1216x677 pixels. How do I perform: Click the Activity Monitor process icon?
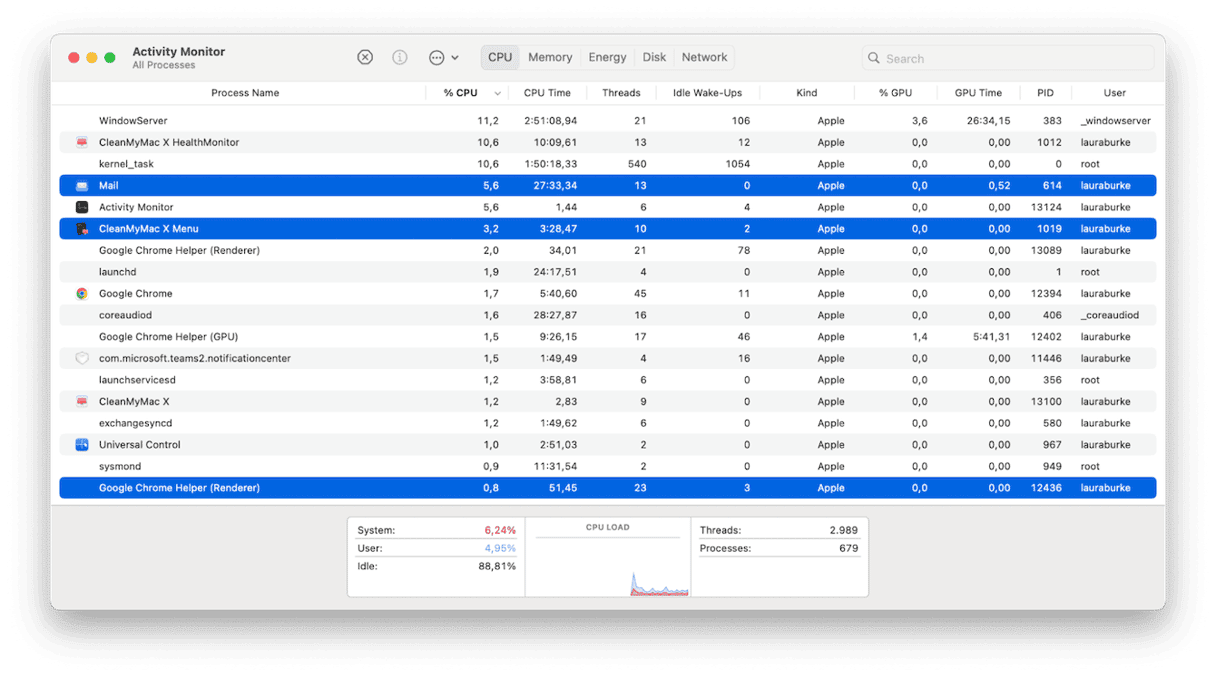[82, 207]
